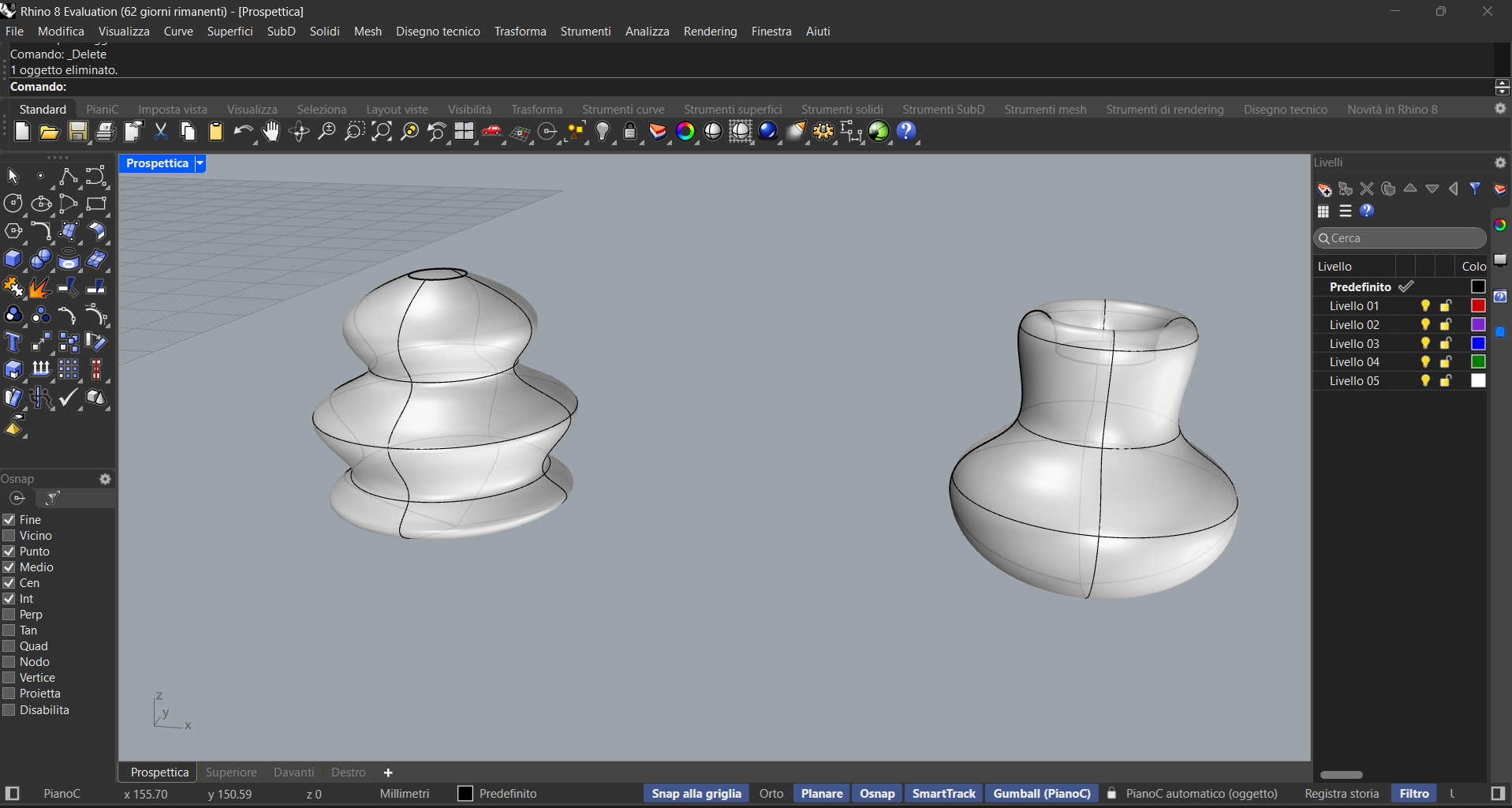Switch to the Strumenti SubD tab
This screenshot has height=808, width=1512.
943,110
